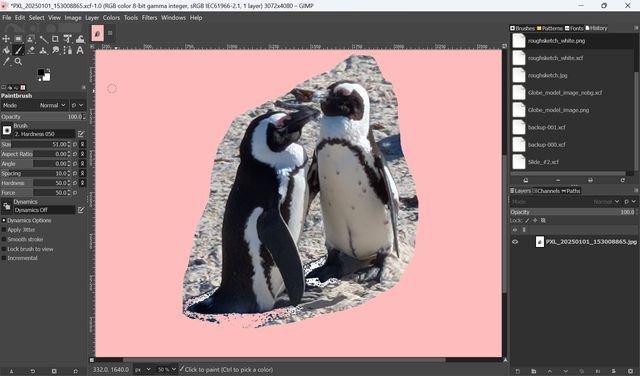Reset brush Size to native
Viewport: 640px width, 376px height.
point(75,145)
